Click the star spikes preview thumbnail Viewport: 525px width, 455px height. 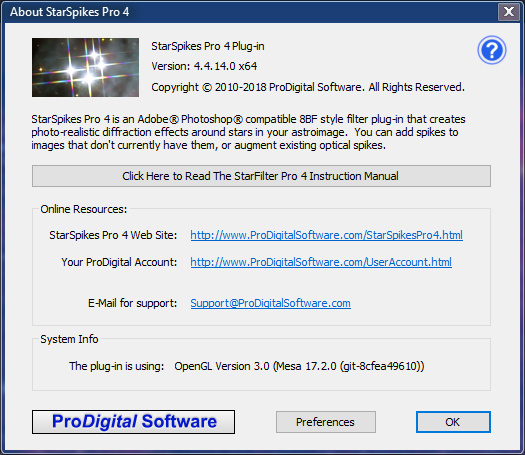[x=85, y=67]
